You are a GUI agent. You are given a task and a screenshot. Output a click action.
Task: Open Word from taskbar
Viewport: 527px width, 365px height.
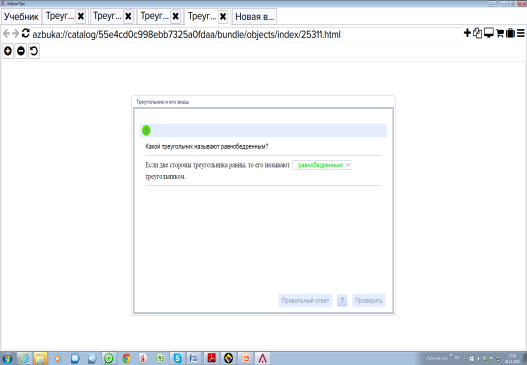[194, 359]
